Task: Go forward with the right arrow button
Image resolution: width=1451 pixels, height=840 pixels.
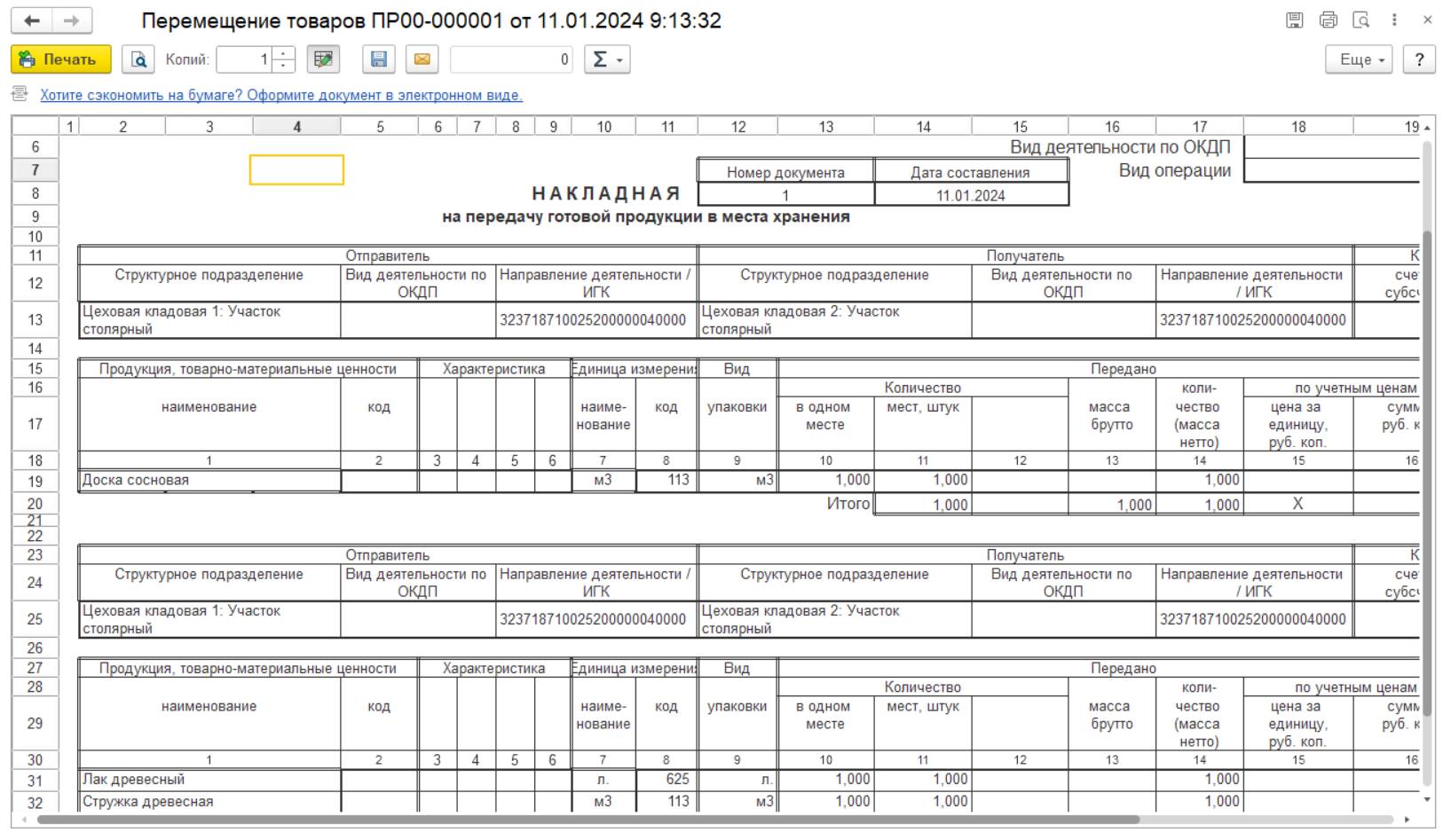Action: click(x=72, y=20)
